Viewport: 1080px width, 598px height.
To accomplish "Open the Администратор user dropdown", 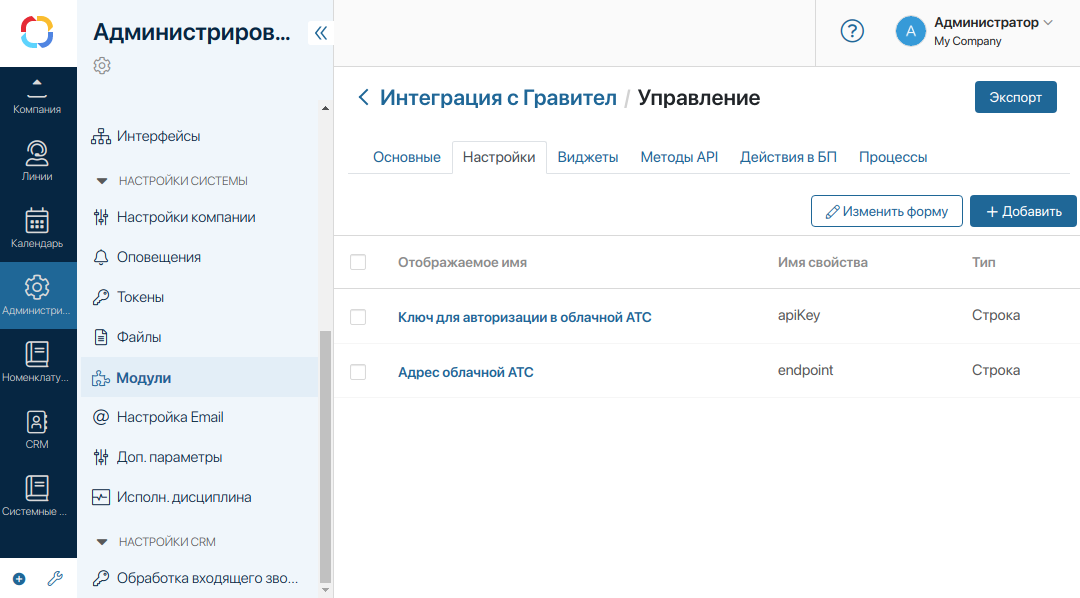I will 994,23.
